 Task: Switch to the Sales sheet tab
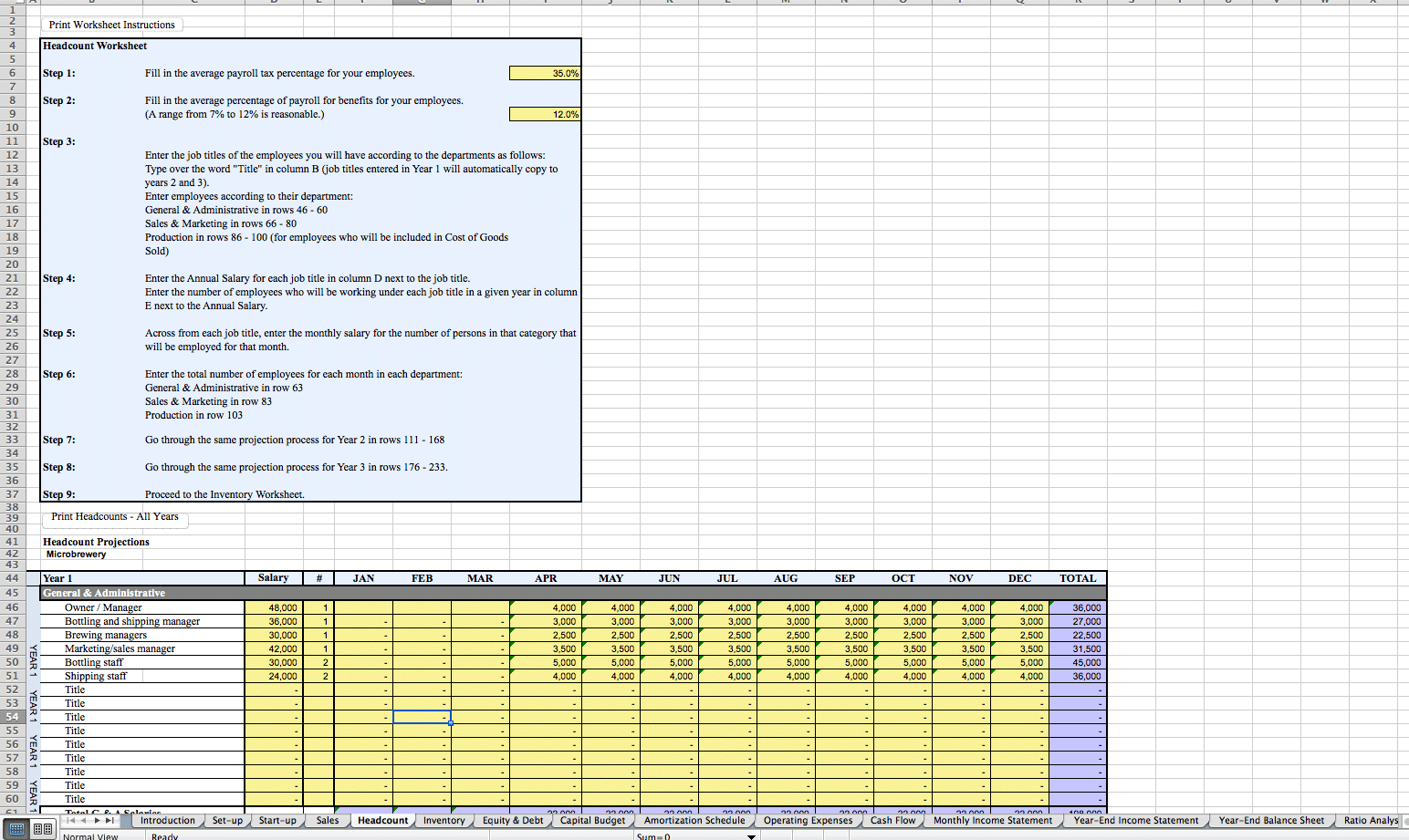tap(328, 821)
